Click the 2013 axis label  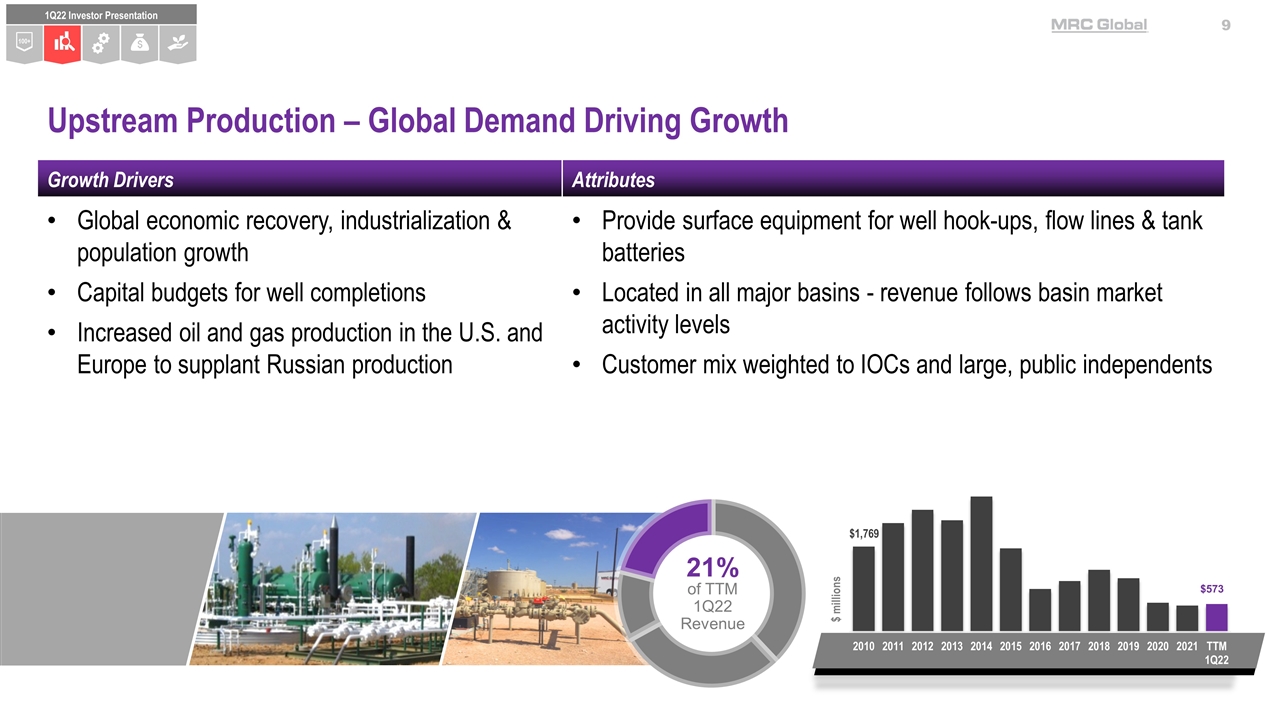click(x=952, y=647)
